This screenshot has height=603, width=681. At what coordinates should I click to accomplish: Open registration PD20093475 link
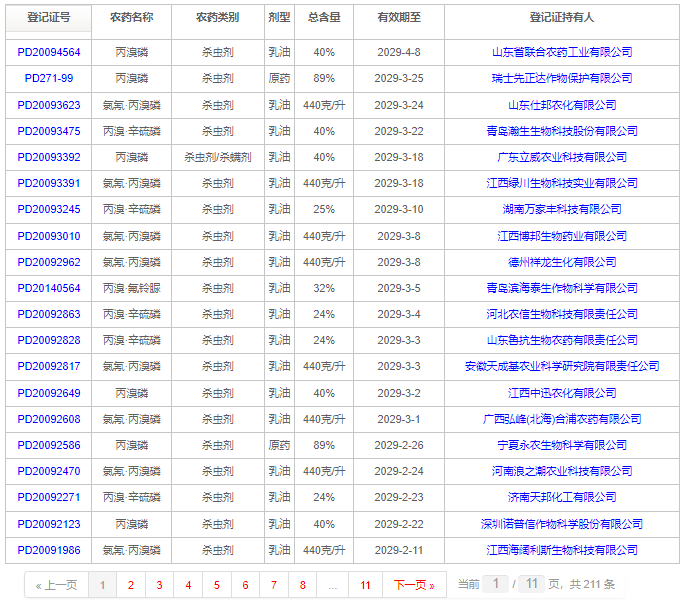coord(49,132)
